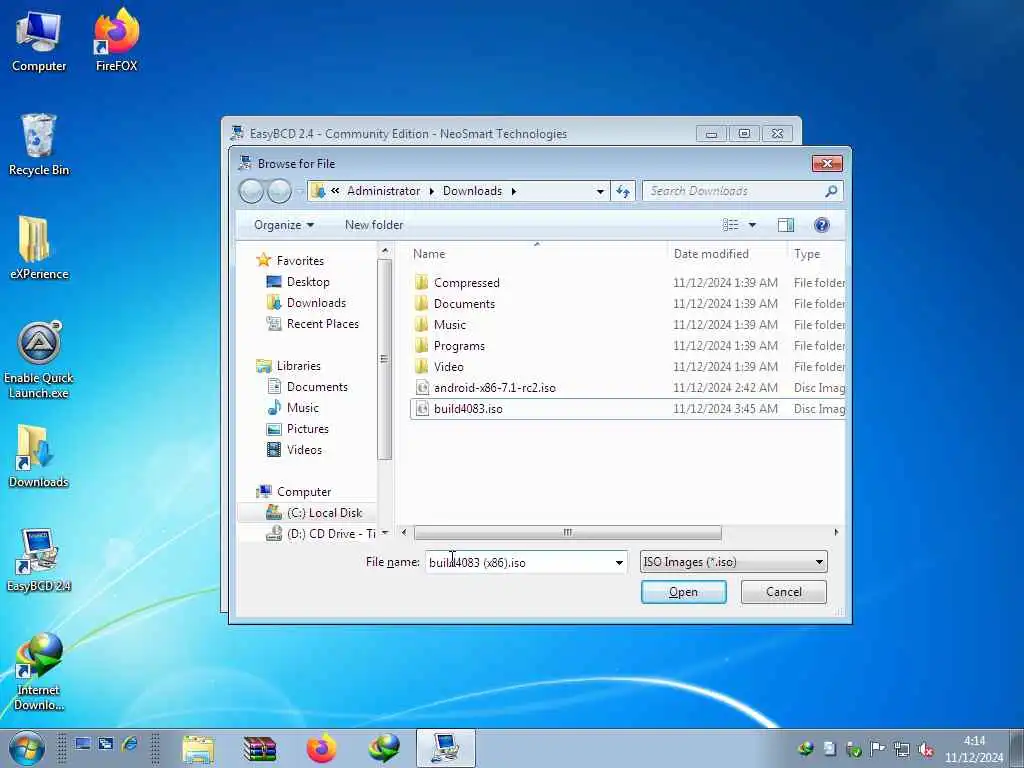Click the network tray icon
This screenshot has height=768, width=1024.
coord(902,750)
